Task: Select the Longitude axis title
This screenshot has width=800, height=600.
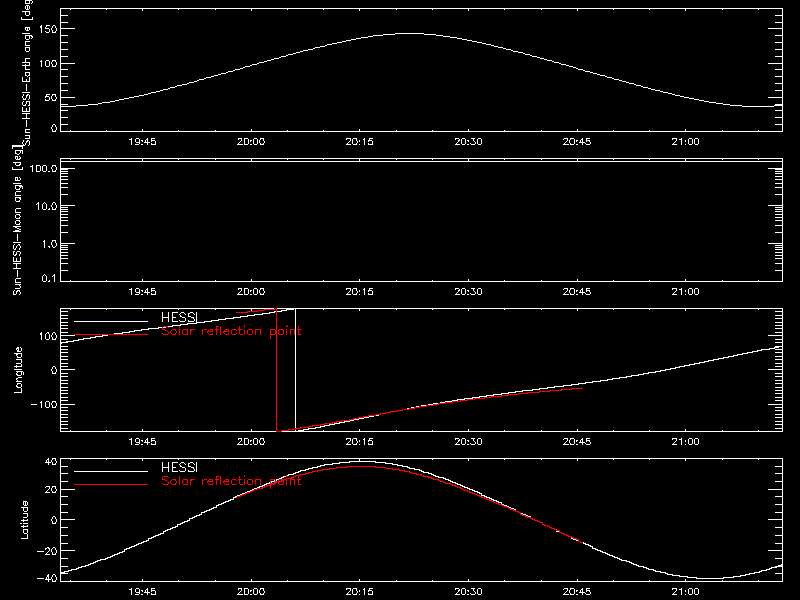Action: click(18, 370)
